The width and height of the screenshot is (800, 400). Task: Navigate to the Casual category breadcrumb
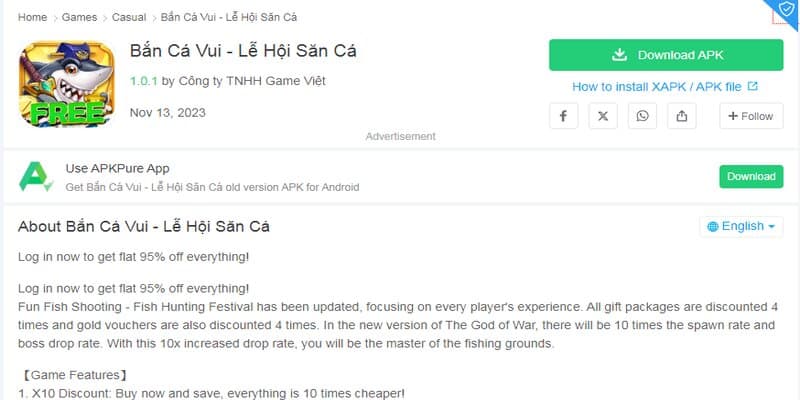(x=128, y=18)
